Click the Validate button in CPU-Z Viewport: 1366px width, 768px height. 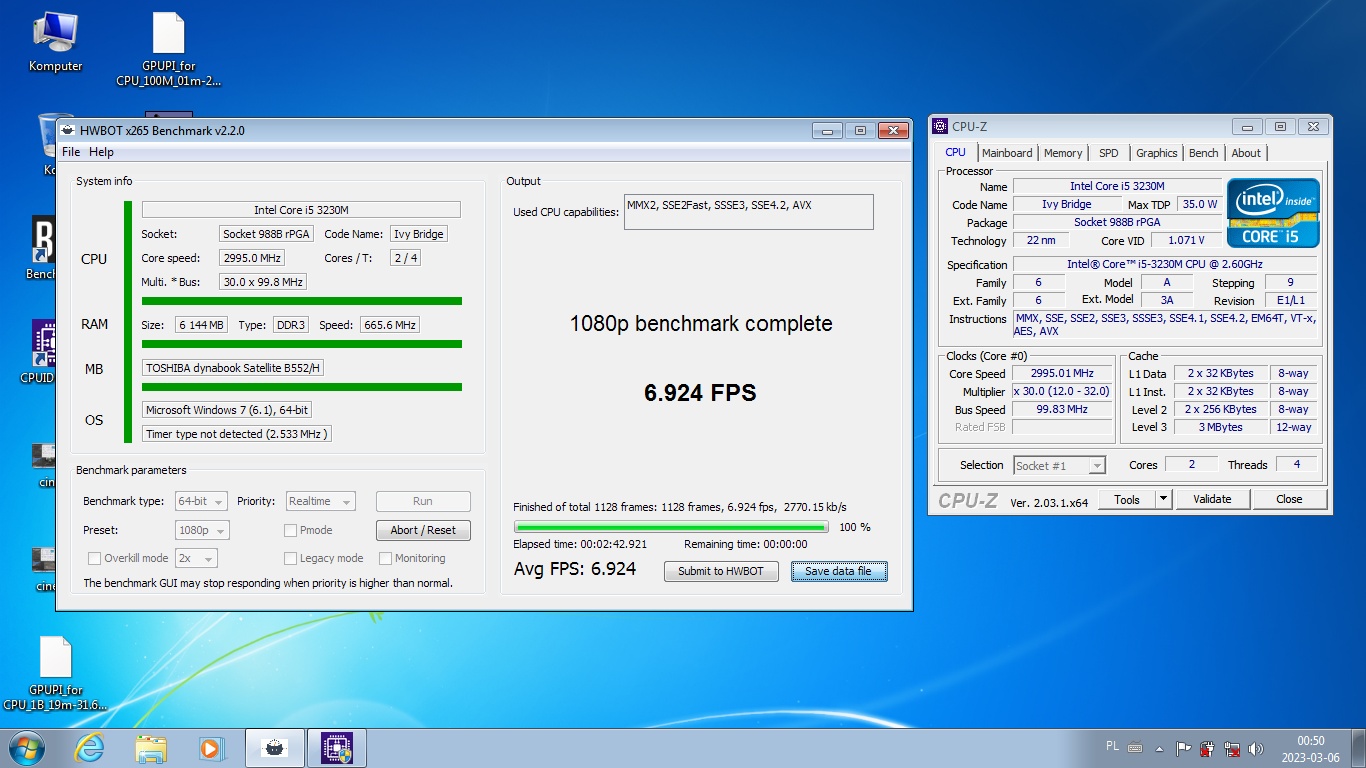[x=1212, y=499]
